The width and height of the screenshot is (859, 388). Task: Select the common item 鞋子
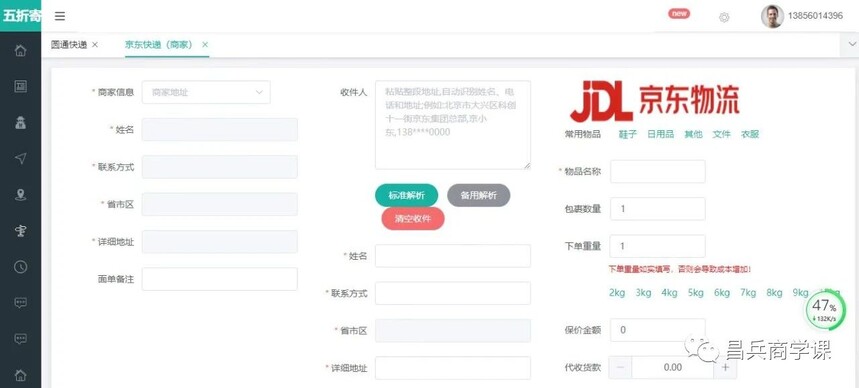tap(628, 134)
